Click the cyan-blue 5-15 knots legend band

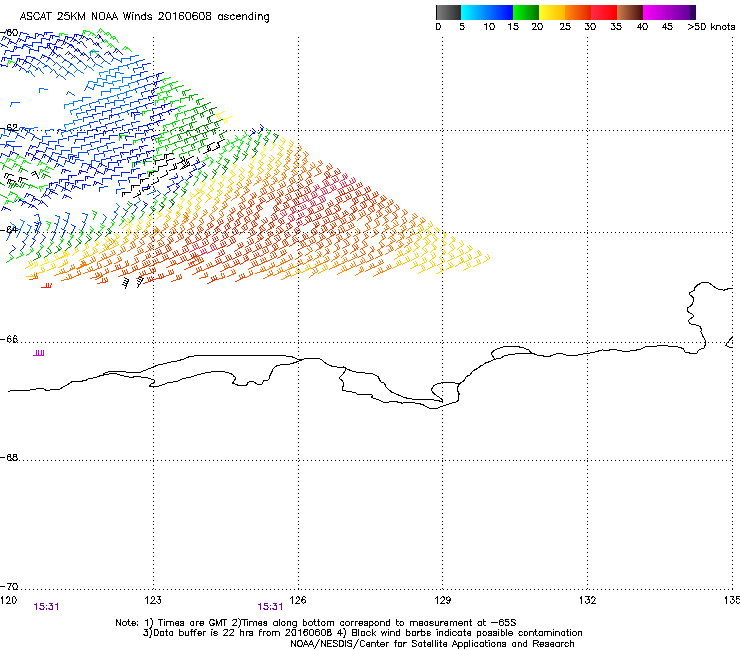[x=487, y=12]
